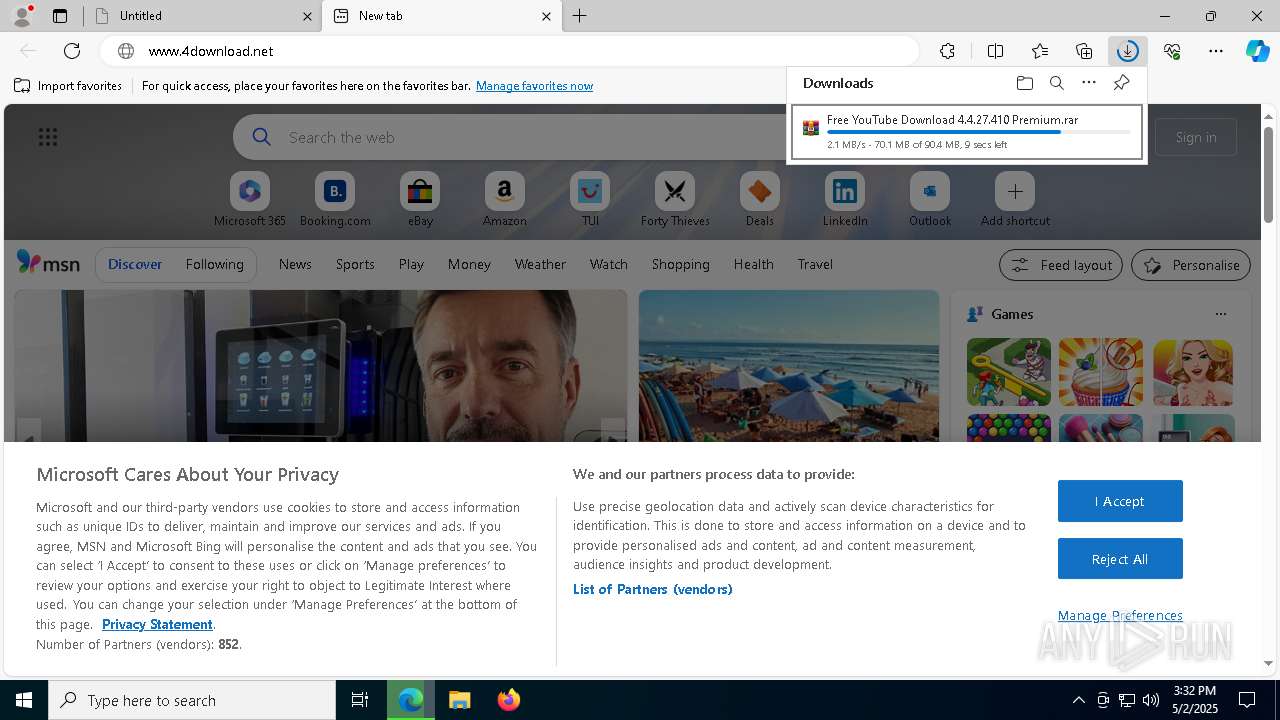
Task: Open the Sports category
Action: [x=355, y=264]
